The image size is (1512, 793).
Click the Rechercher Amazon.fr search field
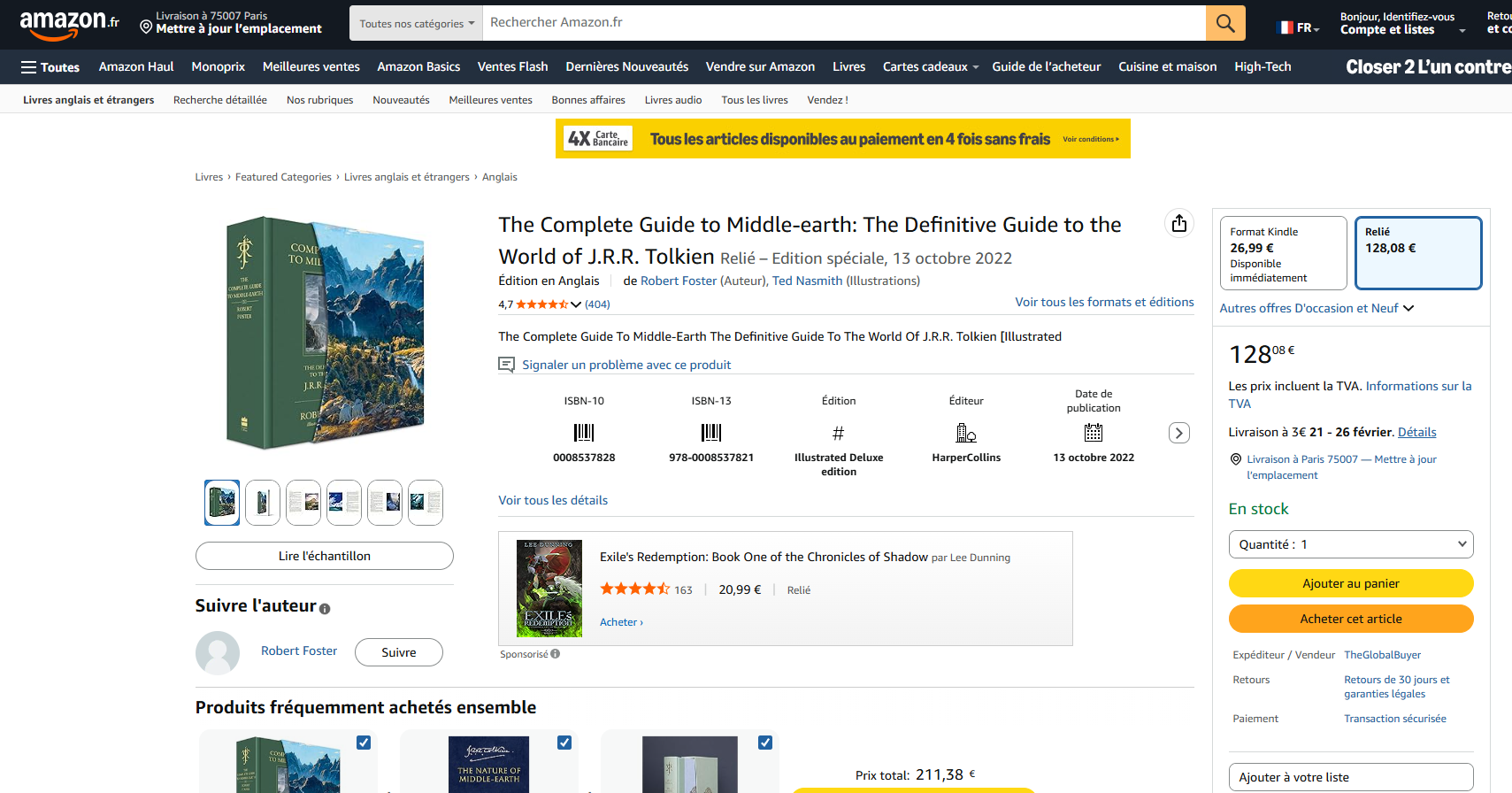[x=844, y=23]
